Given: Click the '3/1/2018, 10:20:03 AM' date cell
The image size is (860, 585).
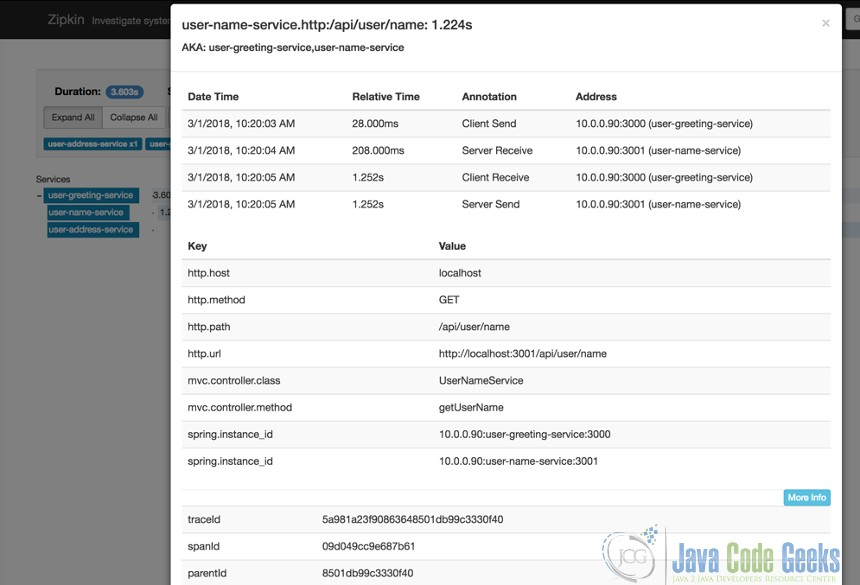Looking at the screenshot, I should 241,123.
